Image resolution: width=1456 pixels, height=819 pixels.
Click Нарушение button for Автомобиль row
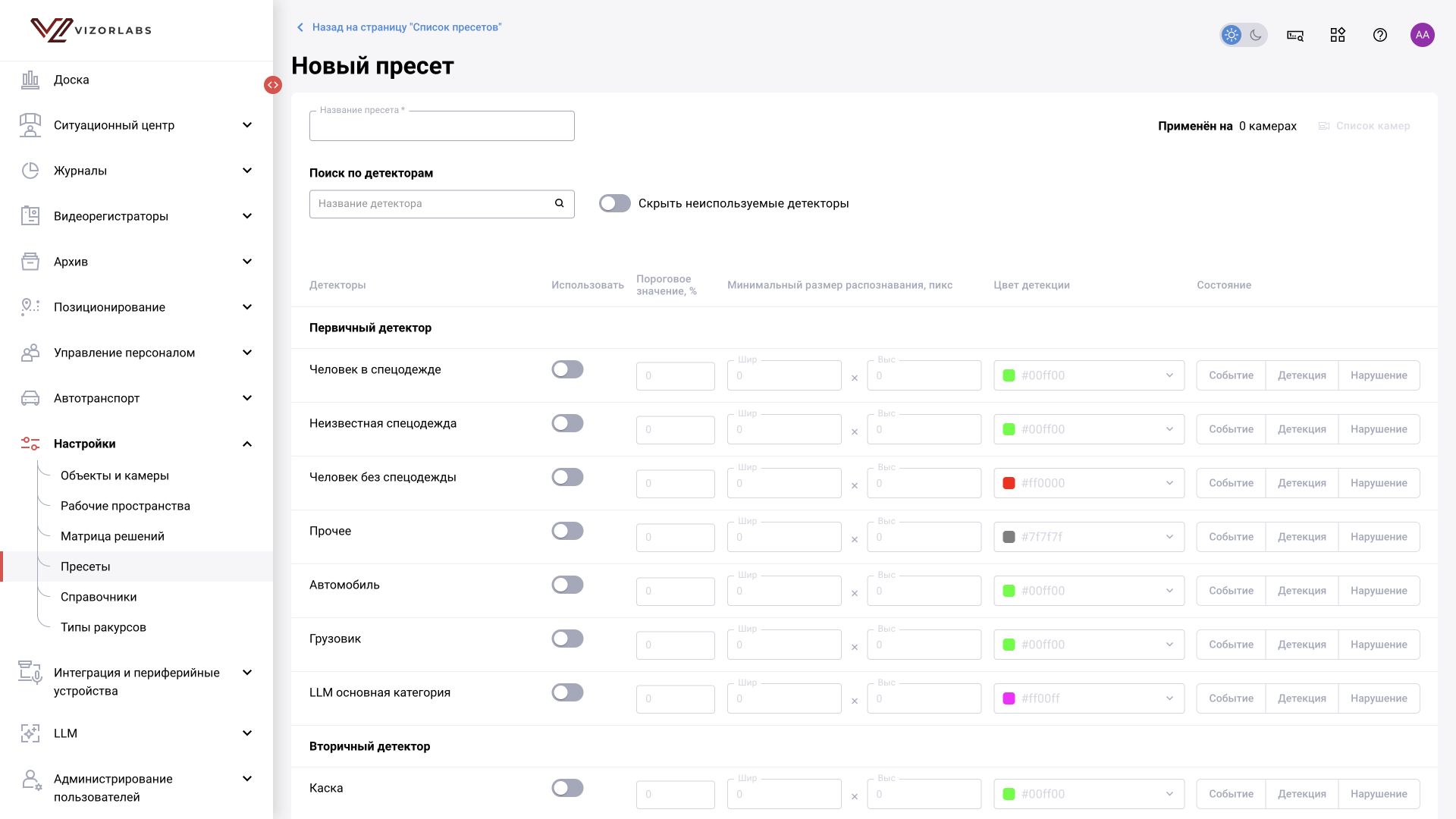click(x=1379, y=591)
